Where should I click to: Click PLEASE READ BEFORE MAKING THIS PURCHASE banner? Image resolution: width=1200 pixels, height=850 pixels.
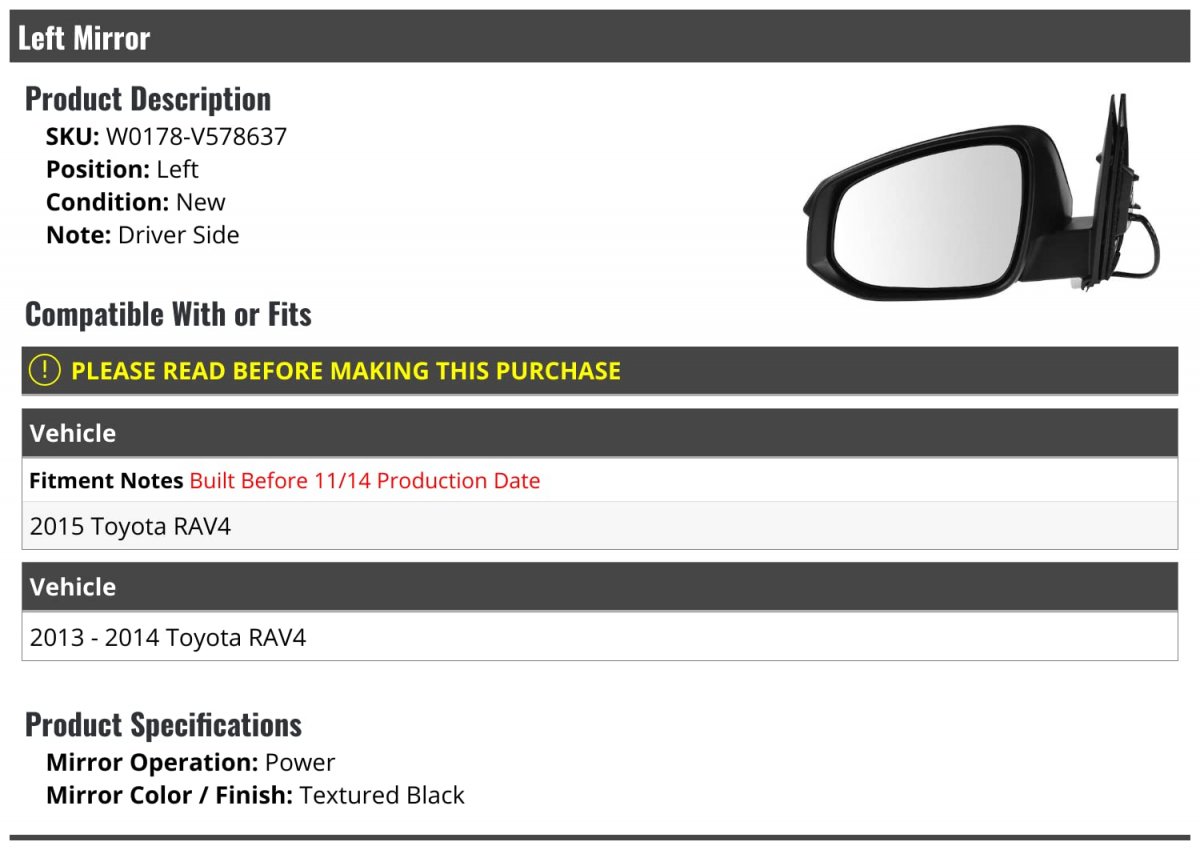click(346, 371)
